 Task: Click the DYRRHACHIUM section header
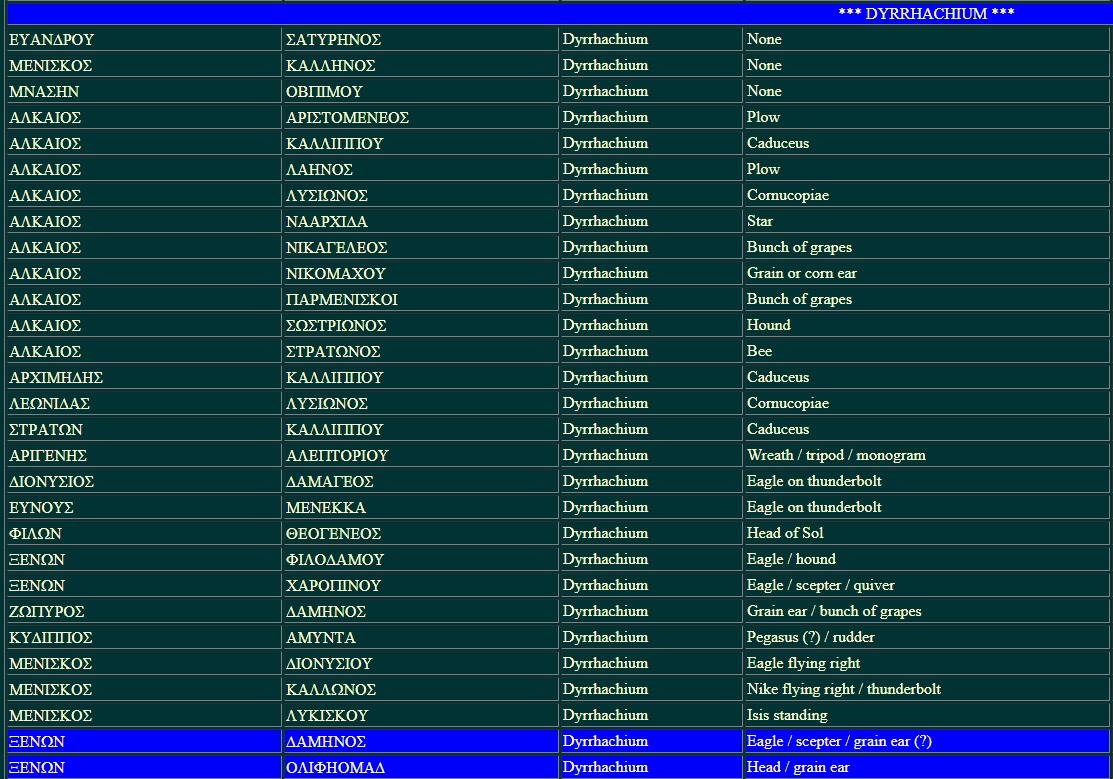tap(925, 14)
